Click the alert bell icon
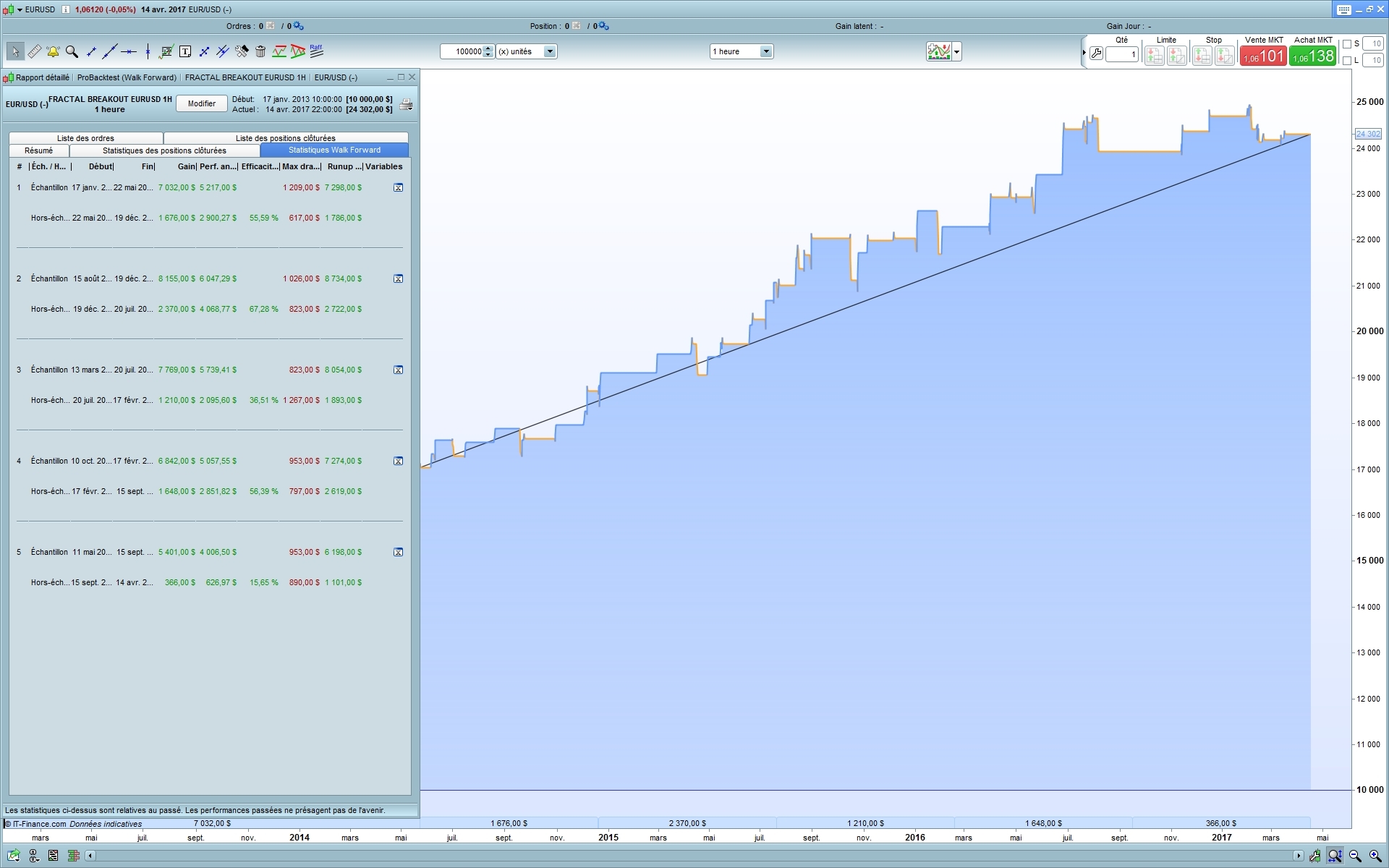The height and width of the screenshot is (868, 1389). (53, 51)
